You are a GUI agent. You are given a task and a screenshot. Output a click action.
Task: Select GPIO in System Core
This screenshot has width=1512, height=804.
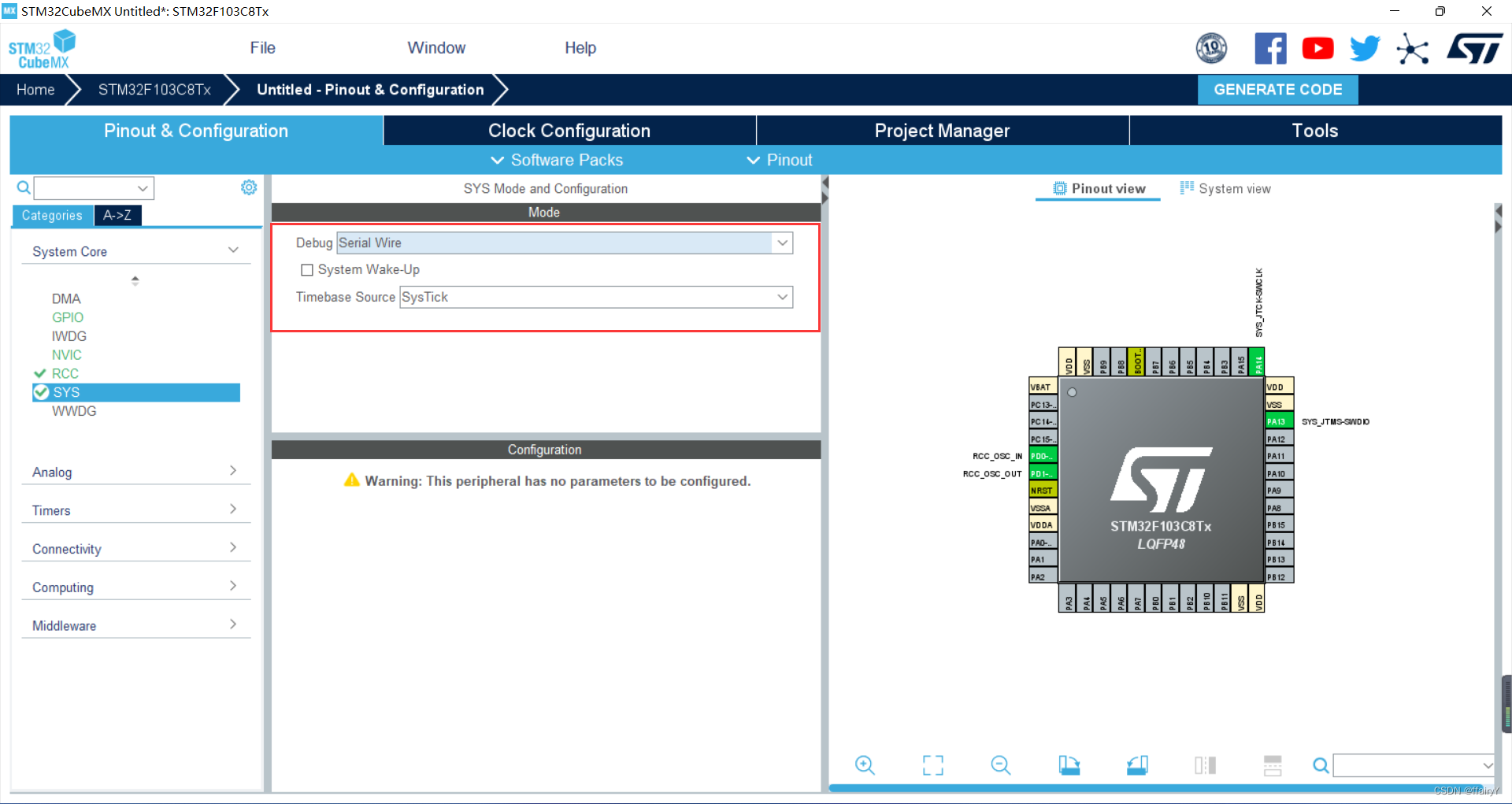(68, 317)
